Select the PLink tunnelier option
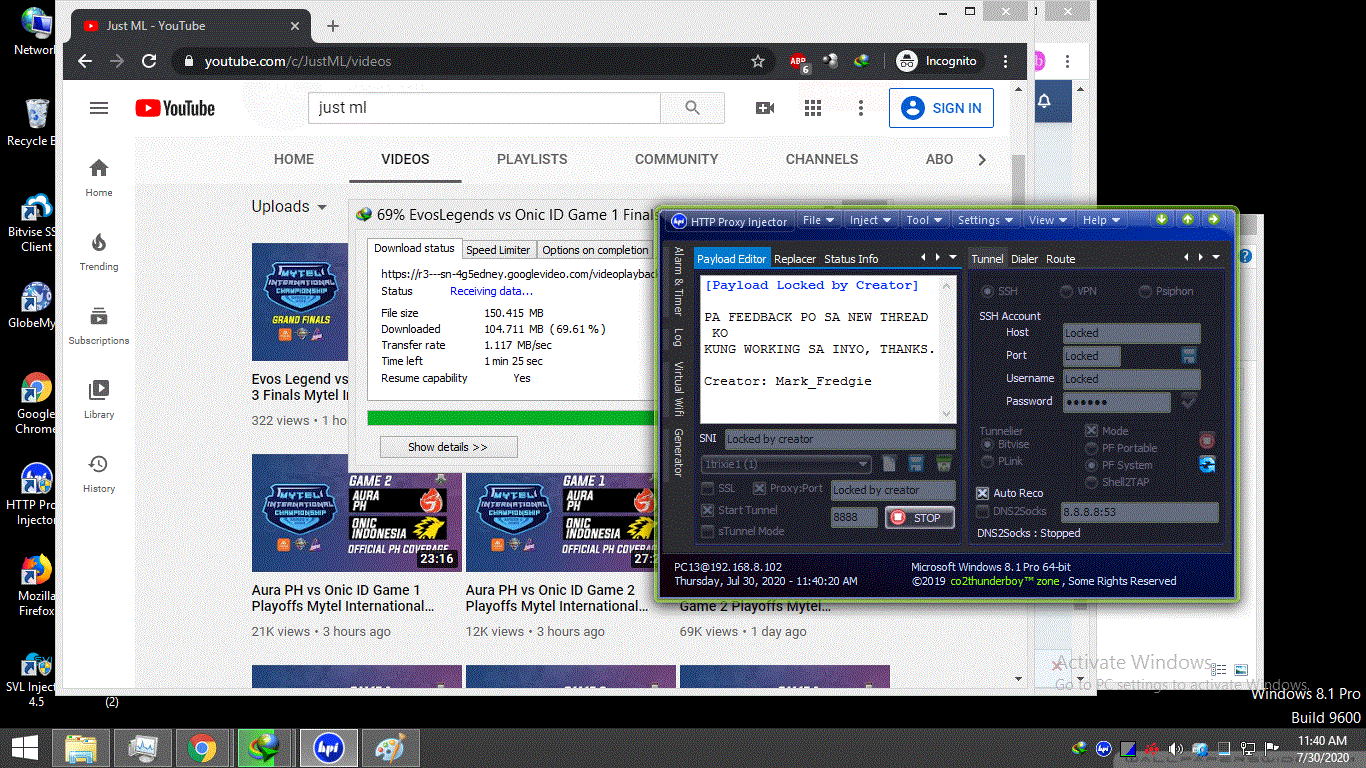The image size is (1366, 768). (988, 462)
